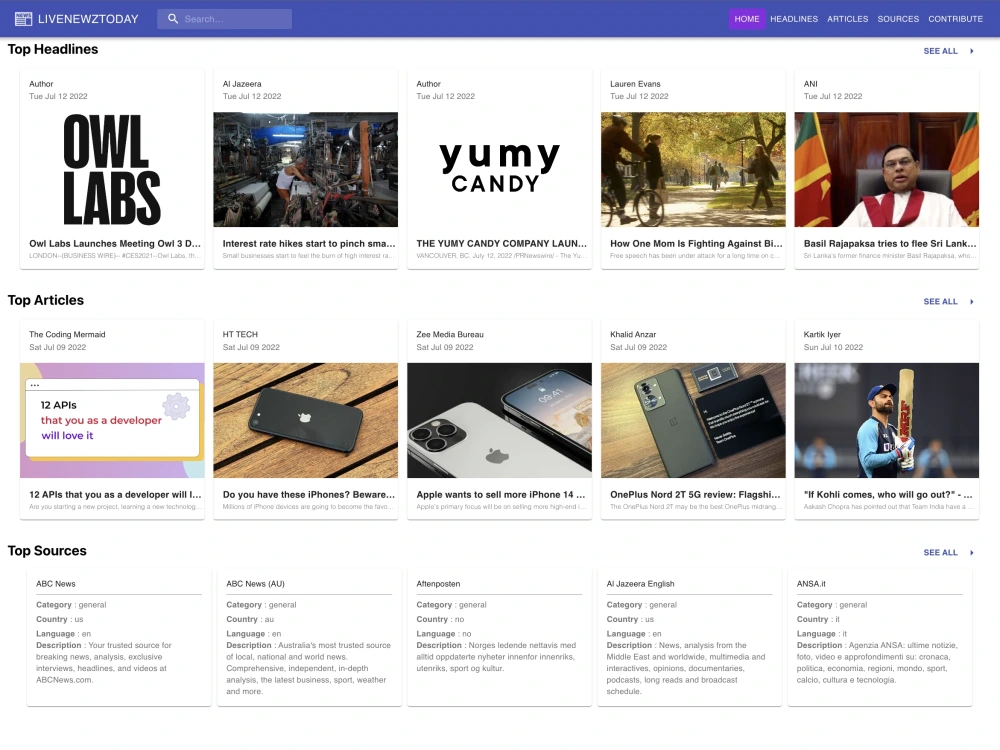Viewport: 1000px width, 750px height.
Task: Select the Aftenposten source card title
Action: pos(438,584)
